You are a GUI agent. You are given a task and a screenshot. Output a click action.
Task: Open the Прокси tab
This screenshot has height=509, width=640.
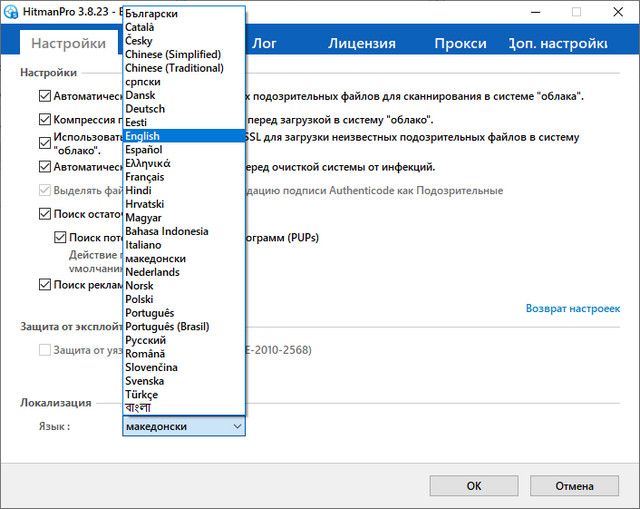click(460, 44)
